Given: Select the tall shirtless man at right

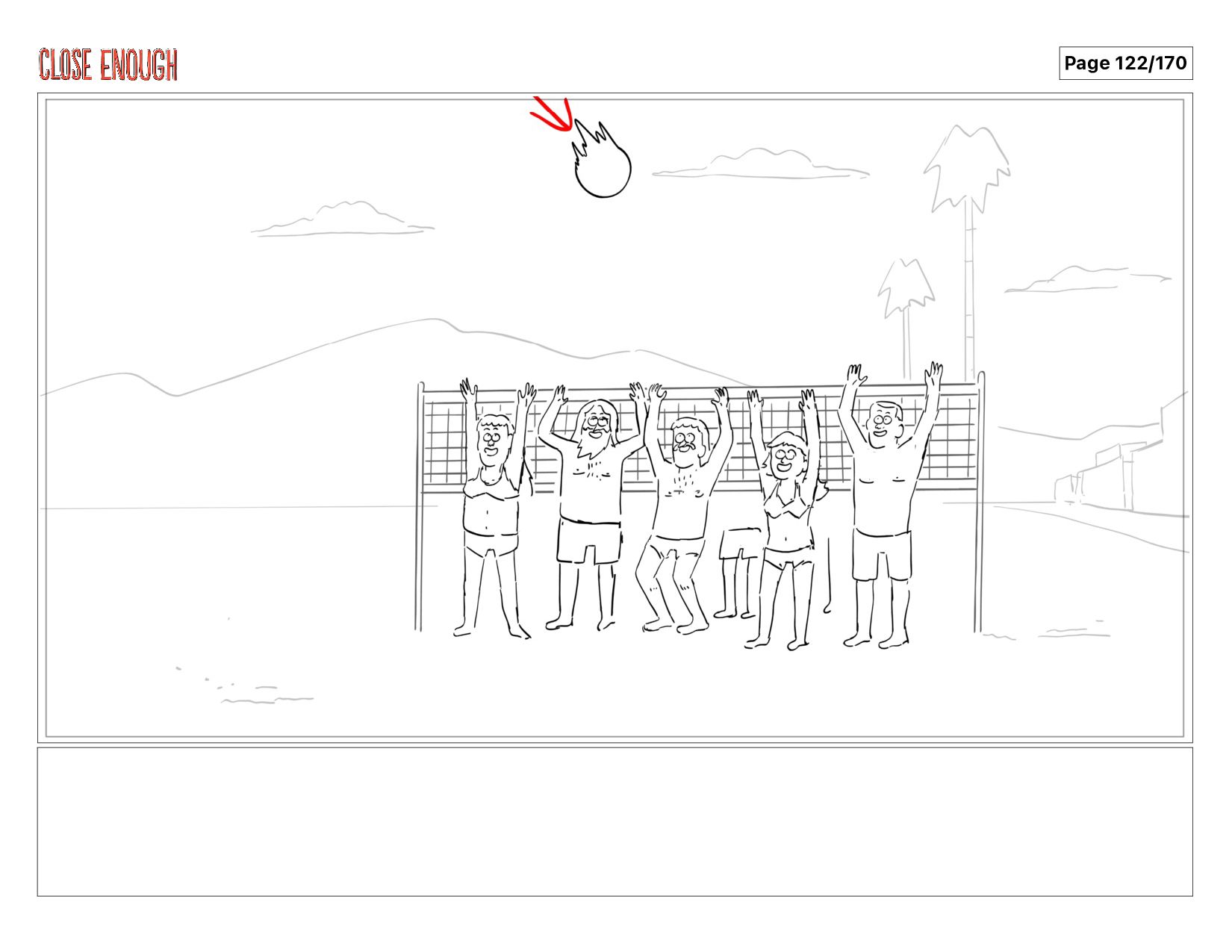Looking at the screenshot, I should [x=885, y=506].
